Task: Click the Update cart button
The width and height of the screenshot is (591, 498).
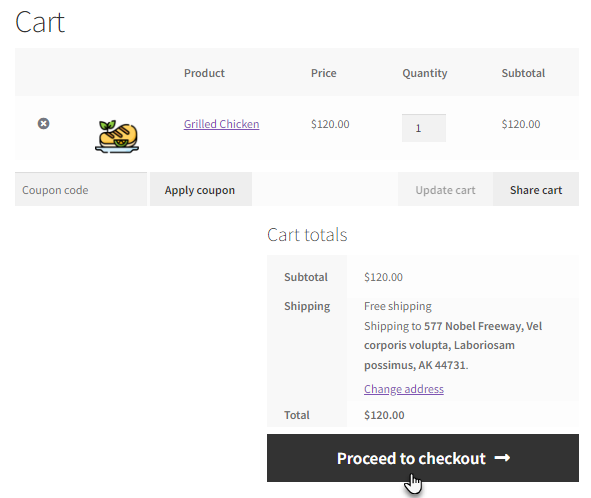Action: coord(445,190)
